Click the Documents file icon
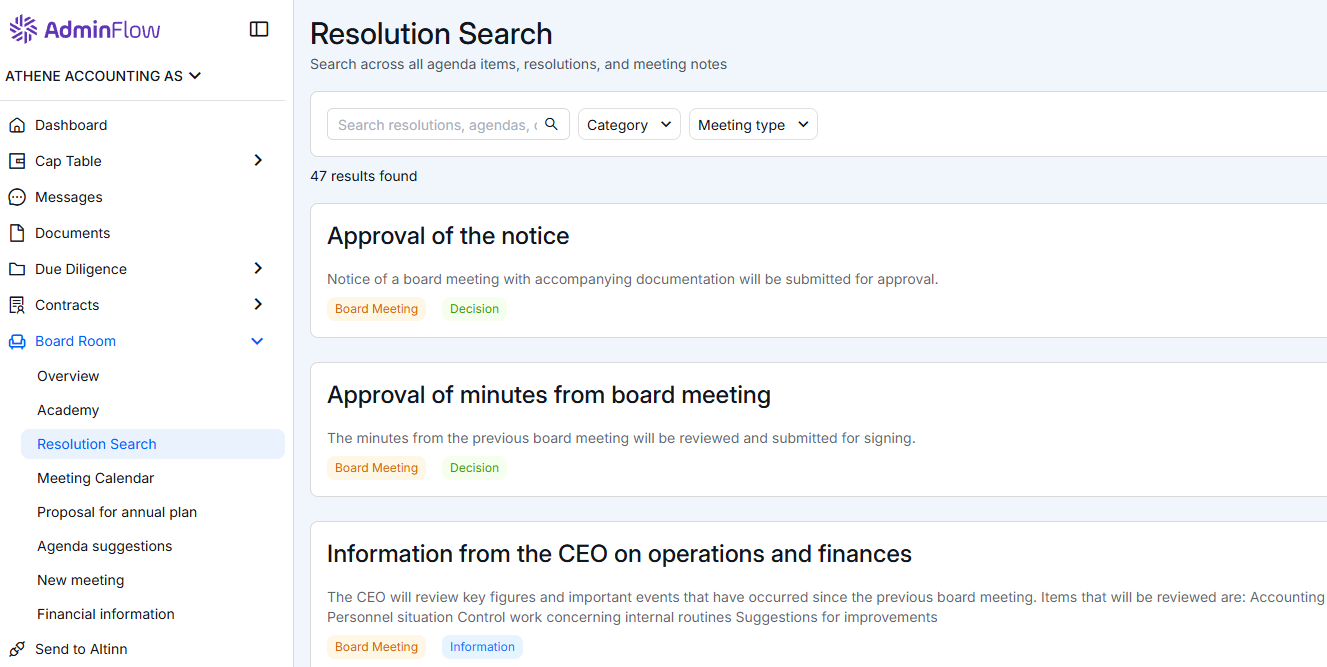 16,233
